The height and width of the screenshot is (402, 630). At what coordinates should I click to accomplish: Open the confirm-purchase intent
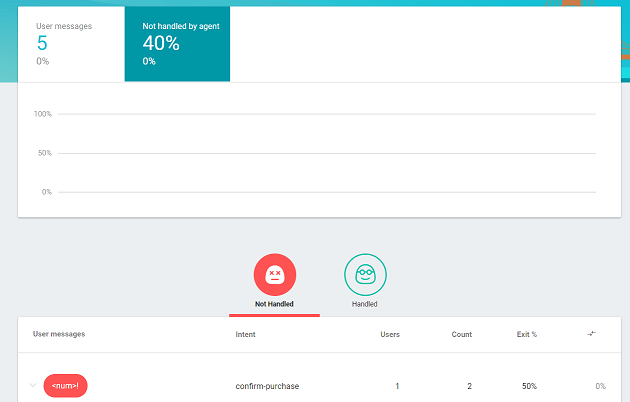point(267,386)
